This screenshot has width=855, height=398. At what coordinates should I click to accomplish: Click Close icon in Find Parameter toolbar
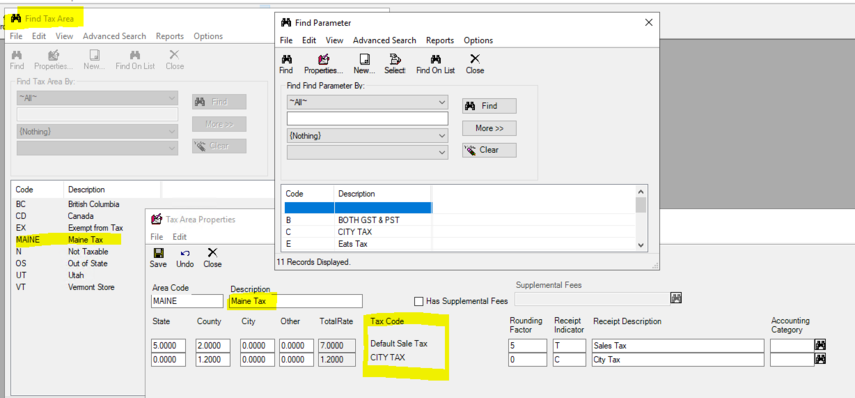(475, 64)
